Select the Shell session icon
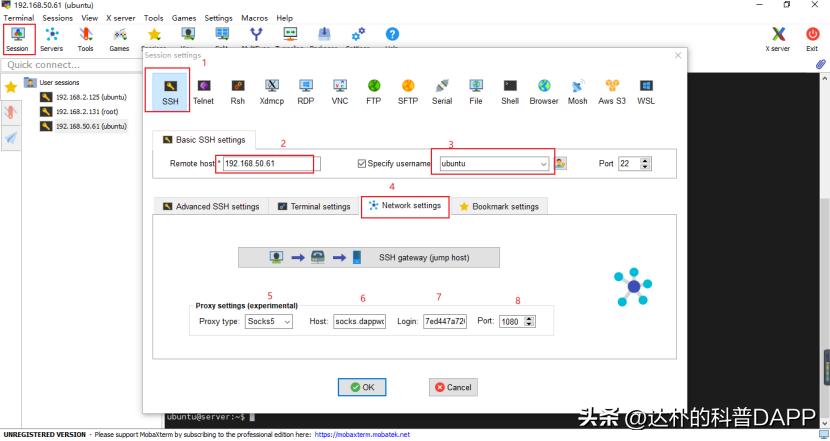The width and height of the screenshot is (830, 441). click(x=510, y=92)
